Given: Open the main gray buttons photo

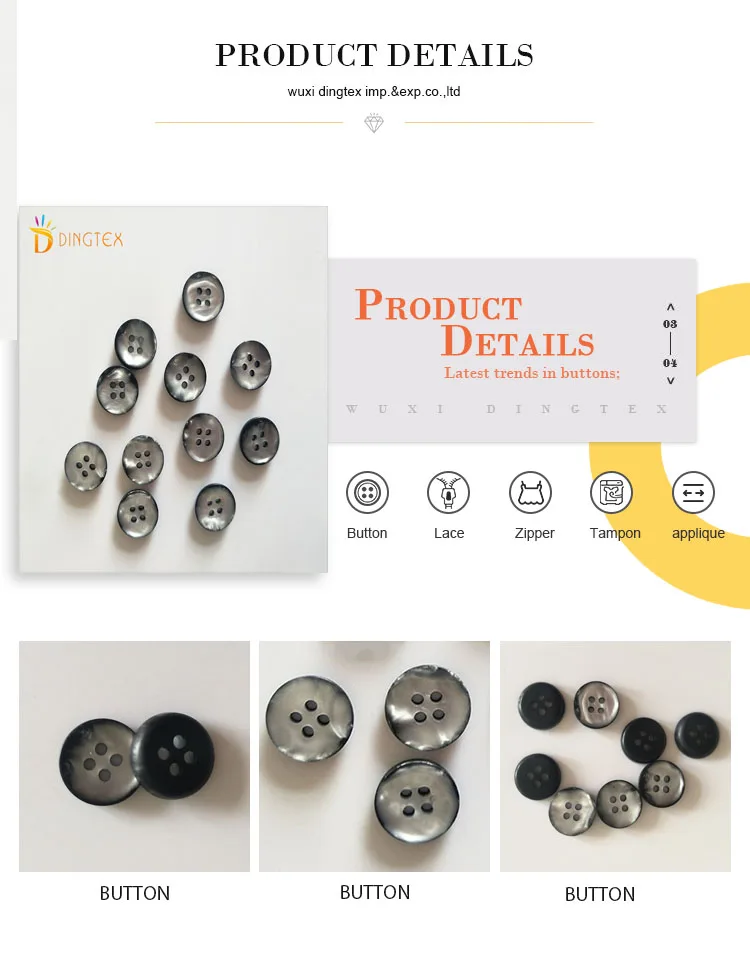Looking at the screenshot, I should pyautogui.click(x=173, y=389).
